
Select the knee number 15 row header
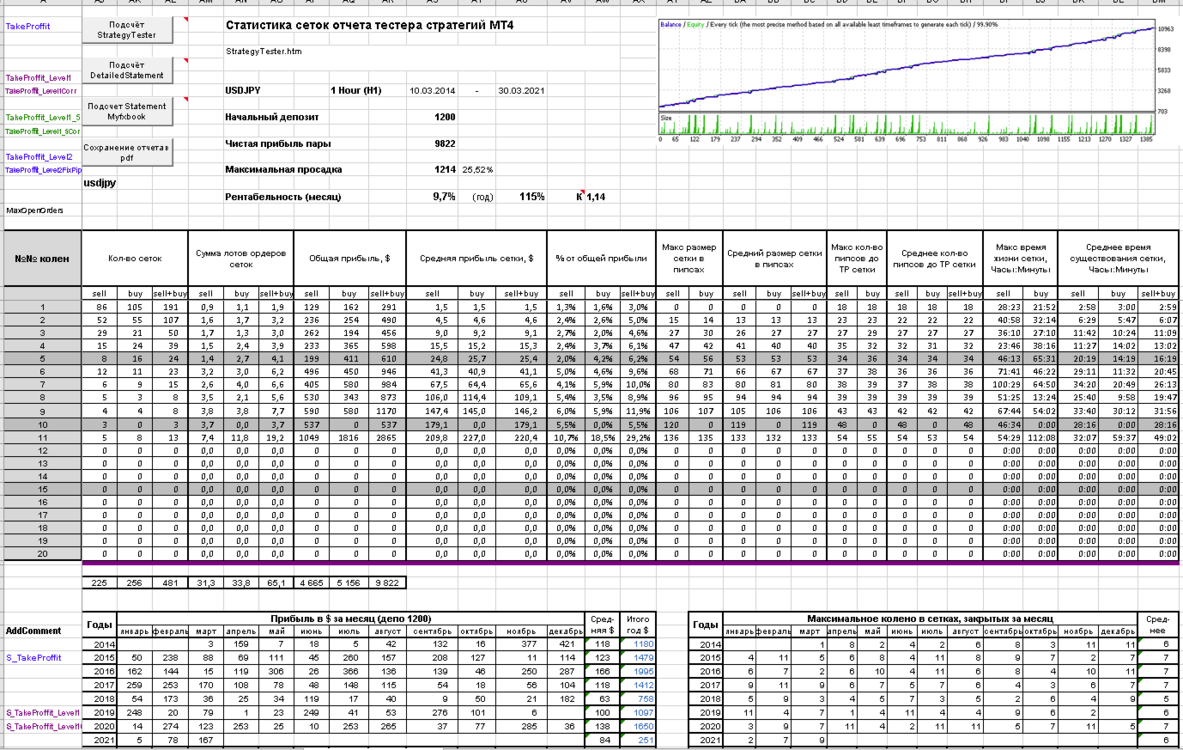[x=42, y=489]
